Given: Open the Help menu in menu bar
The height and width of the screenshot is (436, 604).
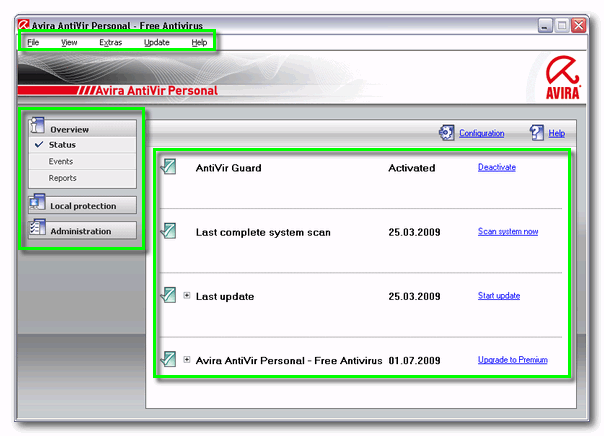Looking at the screenshot, I should (x=199, y=42).
